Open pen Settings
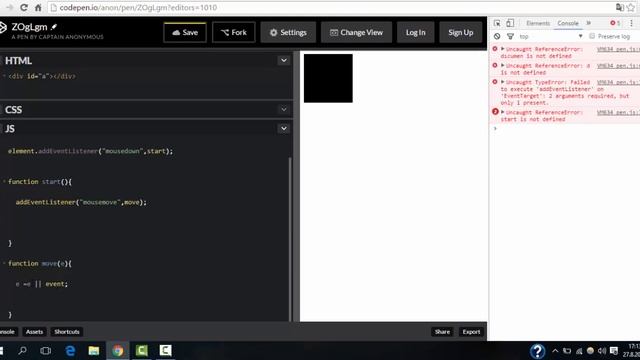This screenshot has height=360, width=640. click(288, 33)
